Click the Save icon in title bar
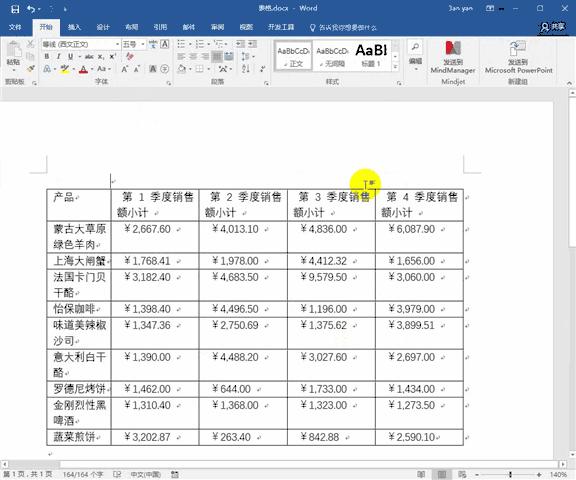 pos(15,9)
